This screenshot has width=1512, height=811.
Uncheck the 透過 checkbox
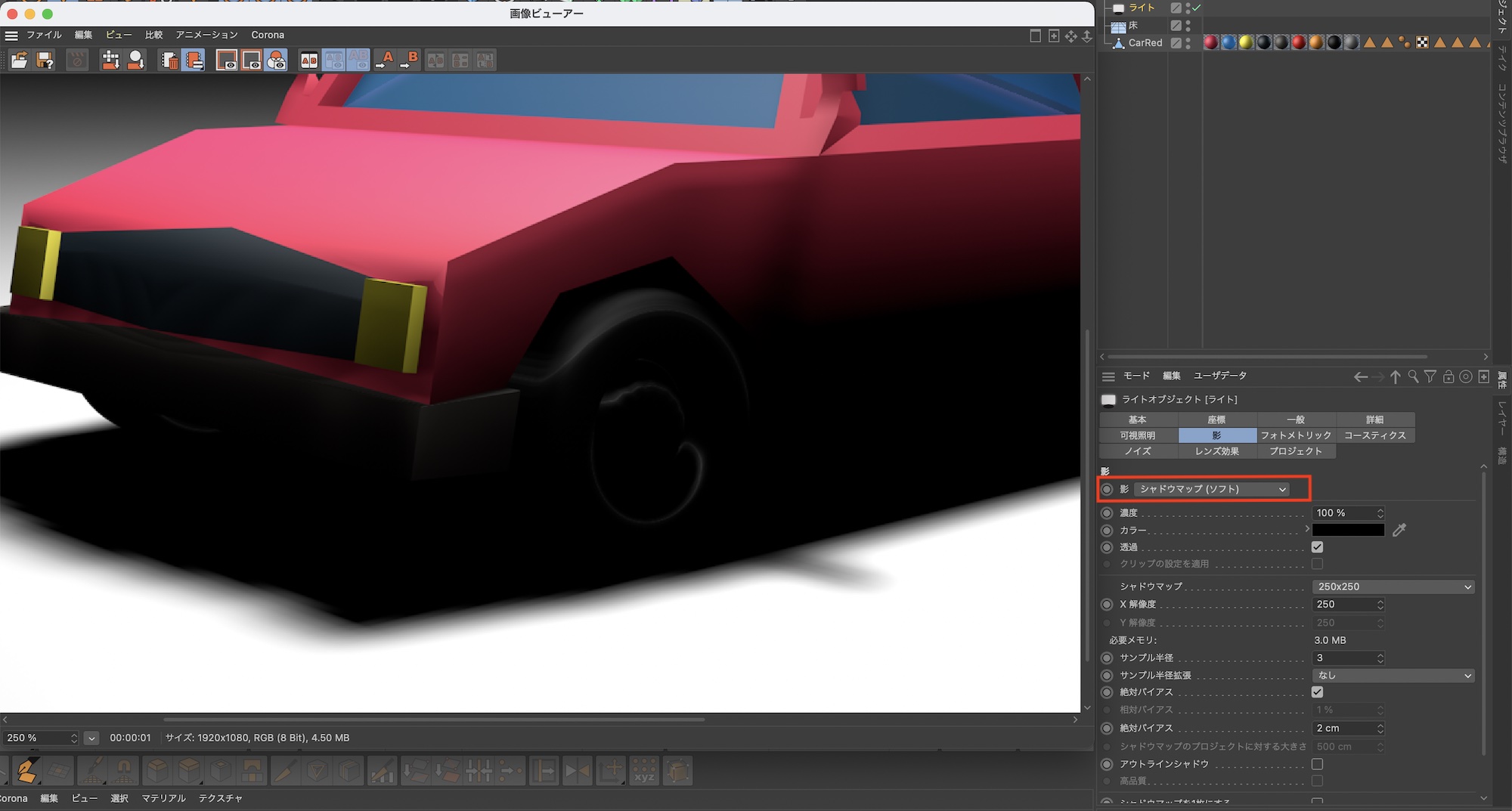tap(1317, 547)
